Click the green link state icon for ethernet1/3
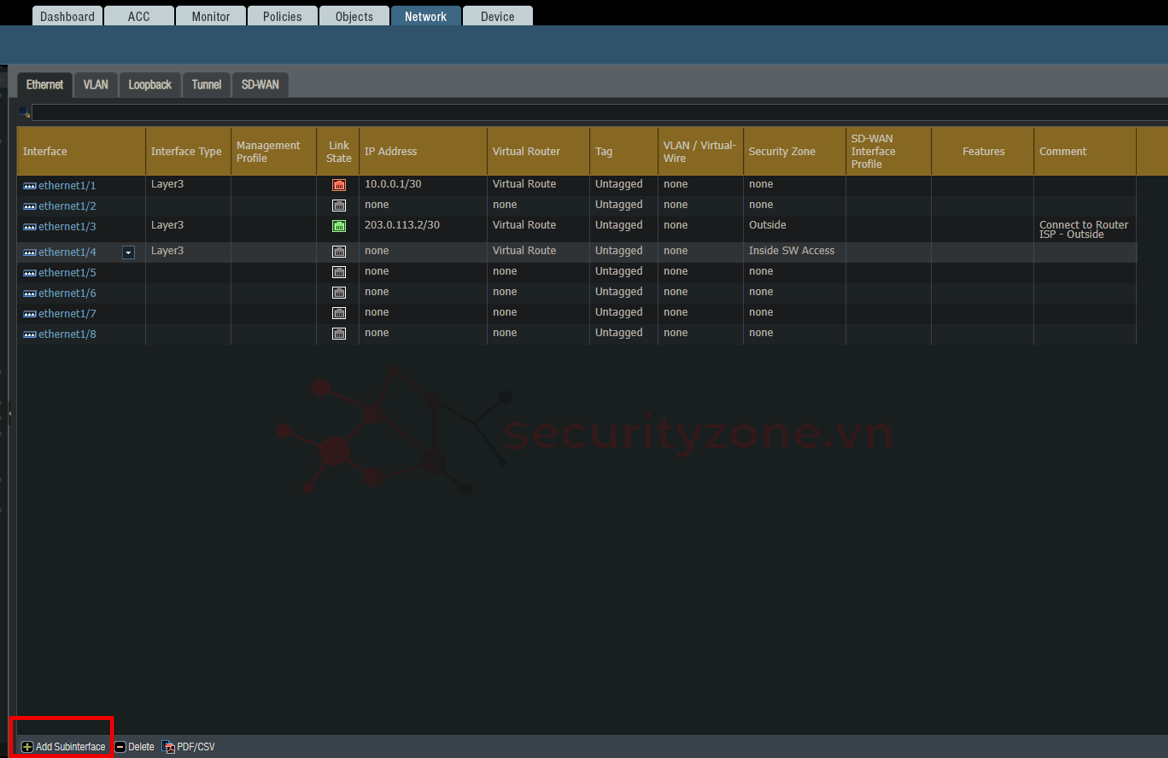The image size is (1168, 758). click(x=338, y=226)
